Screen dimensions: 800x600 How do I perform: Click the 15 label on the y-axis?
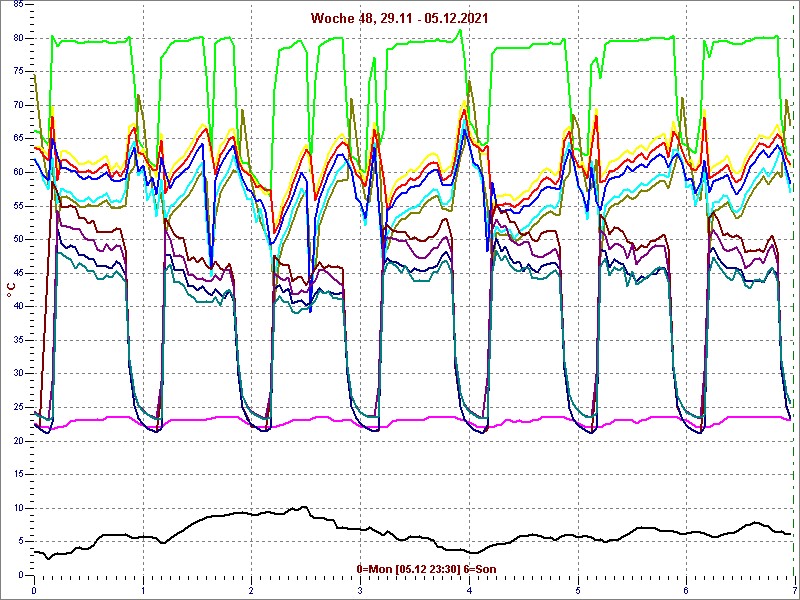(x=19, y=474)
